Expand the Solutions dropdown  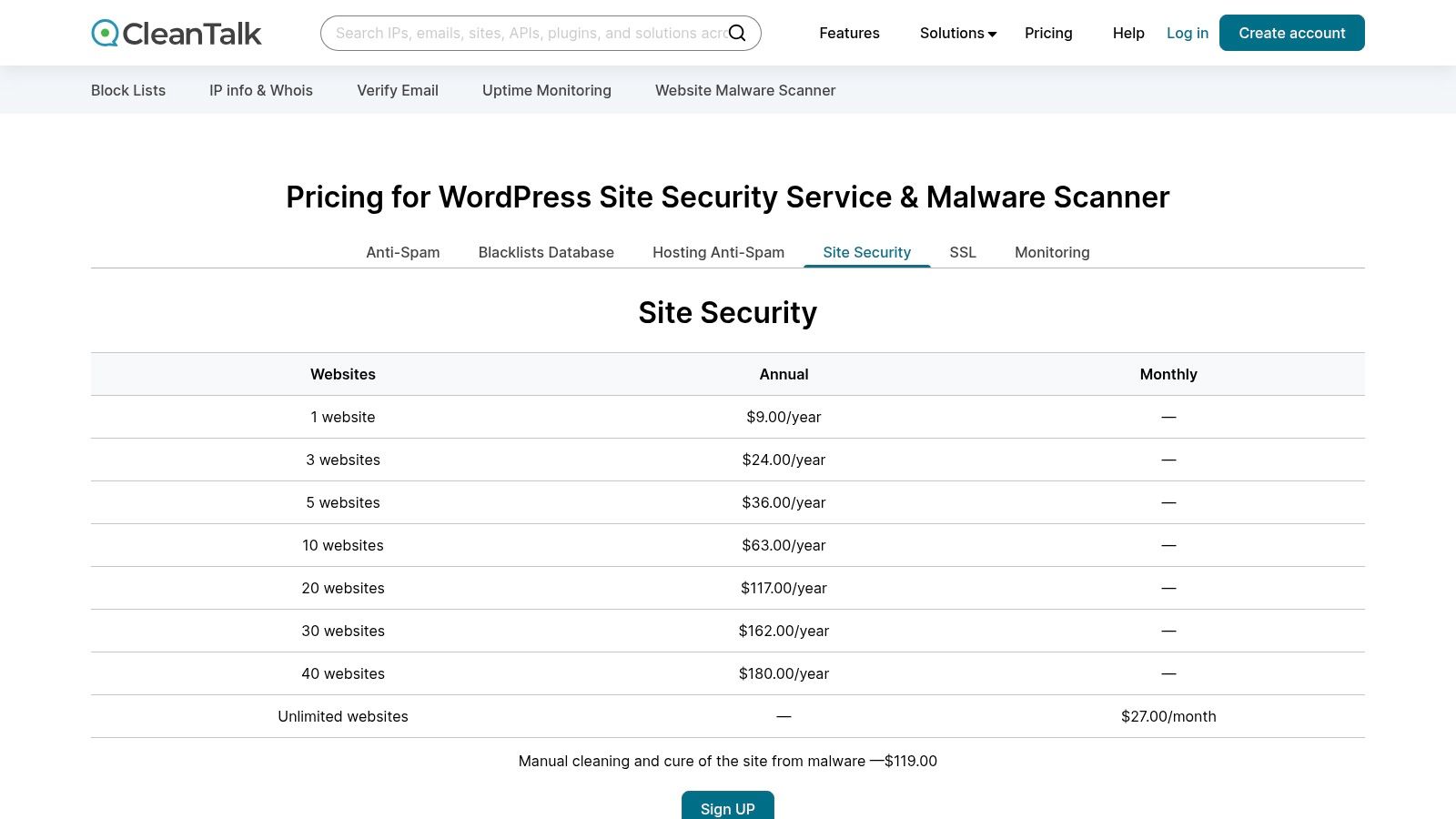click(958, 33)
